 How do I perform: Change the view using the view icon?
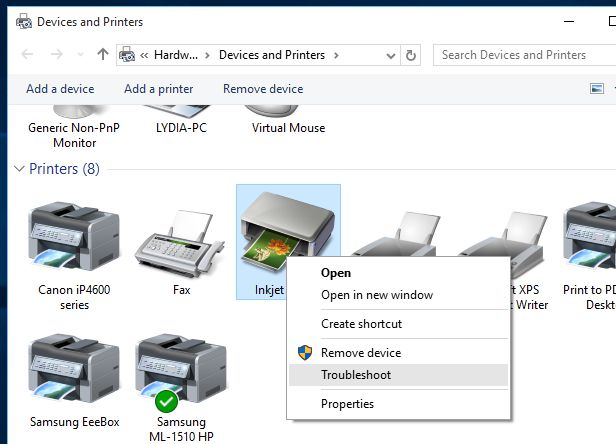tap(597, 89)
